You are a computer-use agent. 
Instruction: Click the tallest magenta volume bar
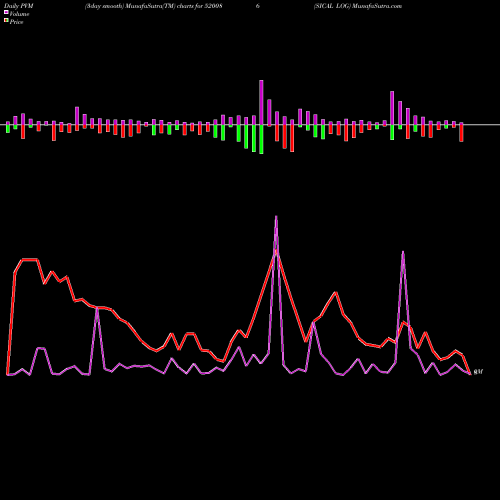261,102
